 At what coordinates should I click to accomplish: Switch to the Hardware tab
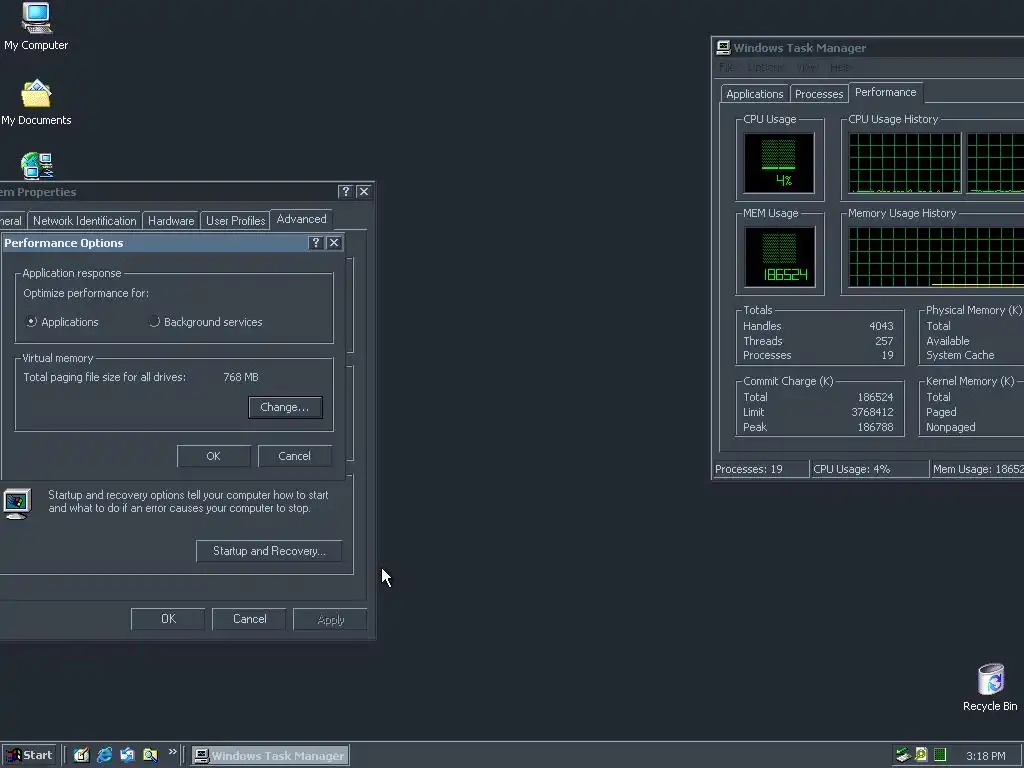coord(171,221)
